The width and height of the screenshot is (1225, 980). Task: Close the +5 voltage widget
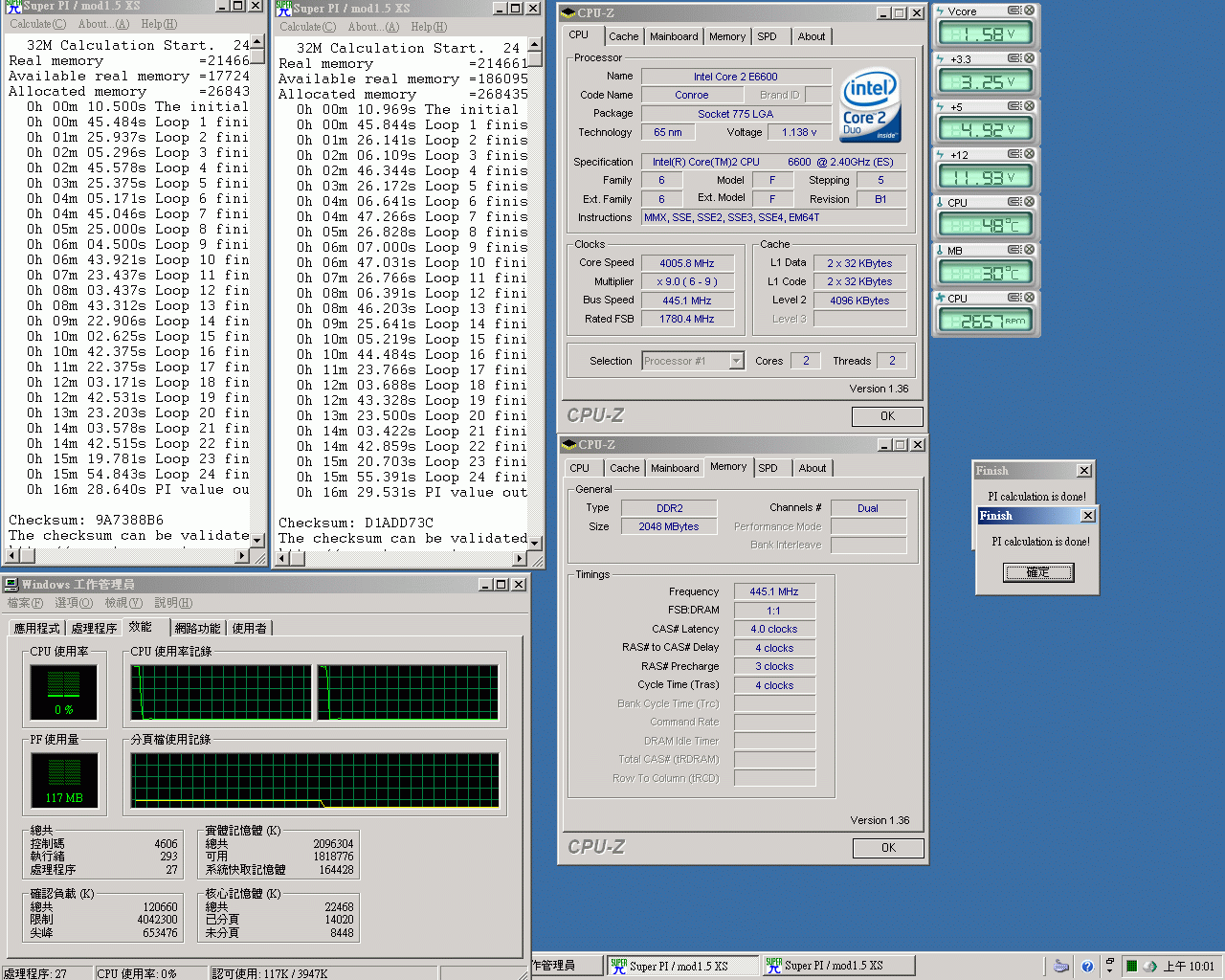pos(1030,106)
